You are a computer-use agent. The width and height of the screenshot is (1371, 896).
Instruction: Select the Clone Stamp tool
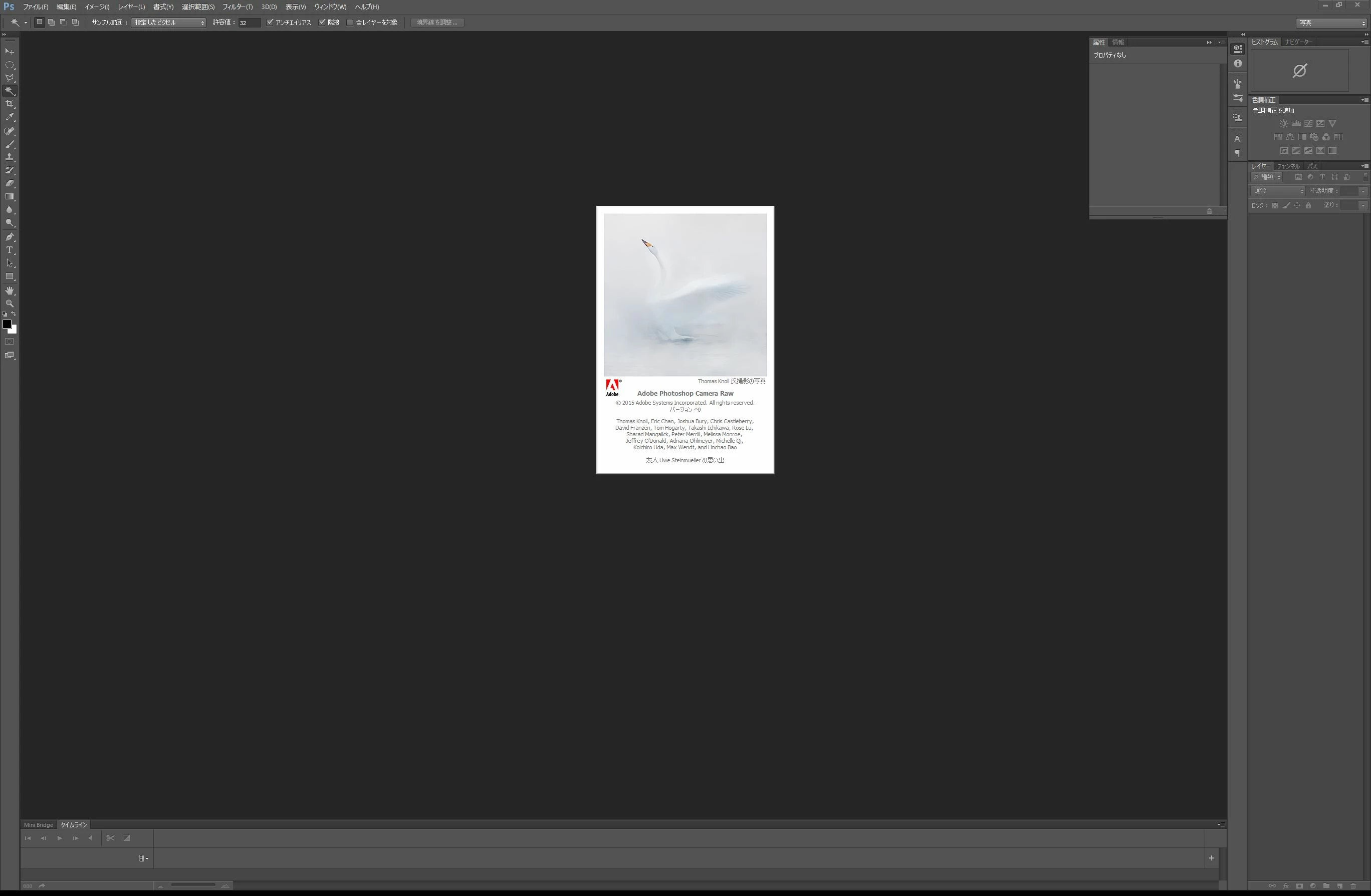coord(10,157)
